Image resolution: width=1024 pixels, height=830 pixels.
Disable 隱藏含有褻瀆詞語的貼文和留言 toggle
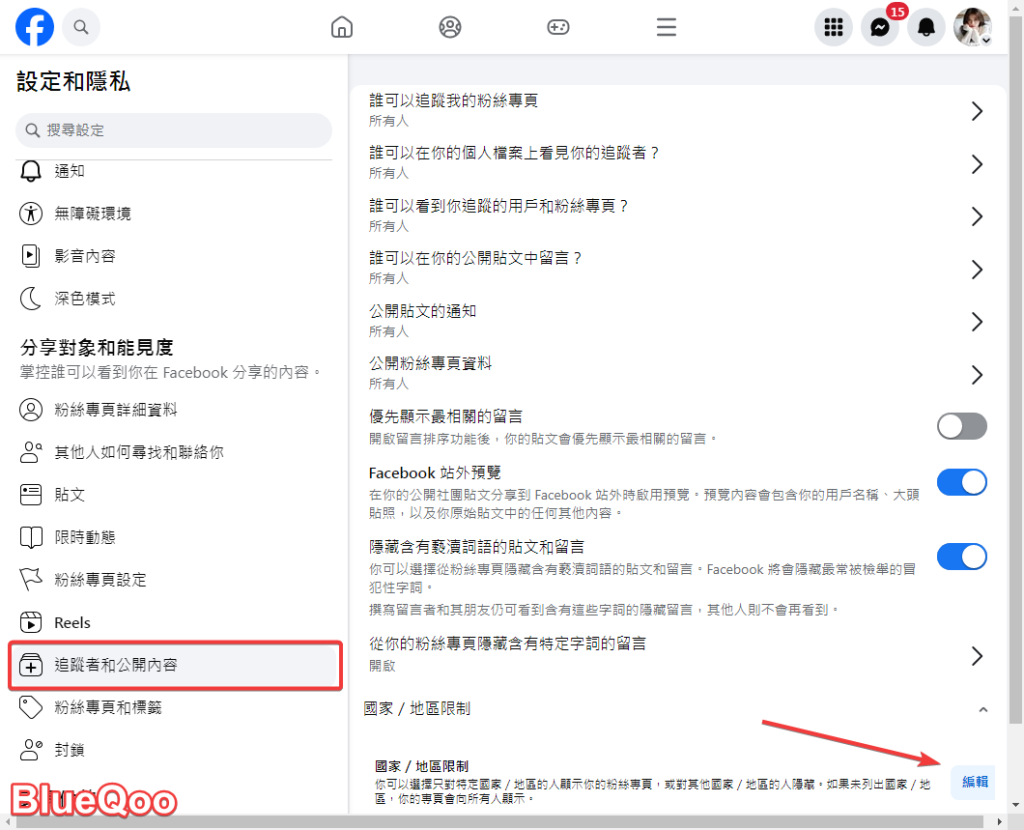pyautogui.click(x=961, y=556)
